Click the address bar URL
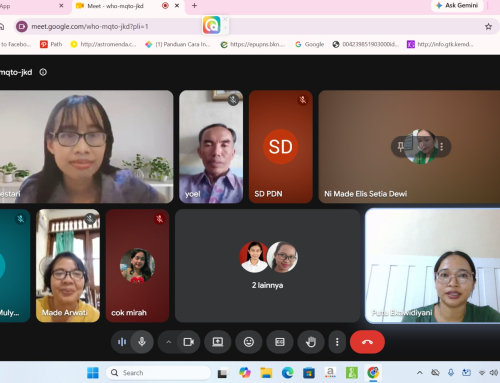 tap(90, 26)
